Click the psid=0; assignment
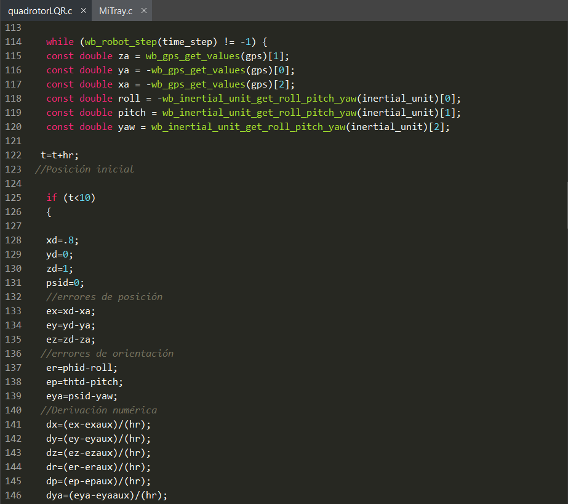568x504 pixels. (65, 283)
